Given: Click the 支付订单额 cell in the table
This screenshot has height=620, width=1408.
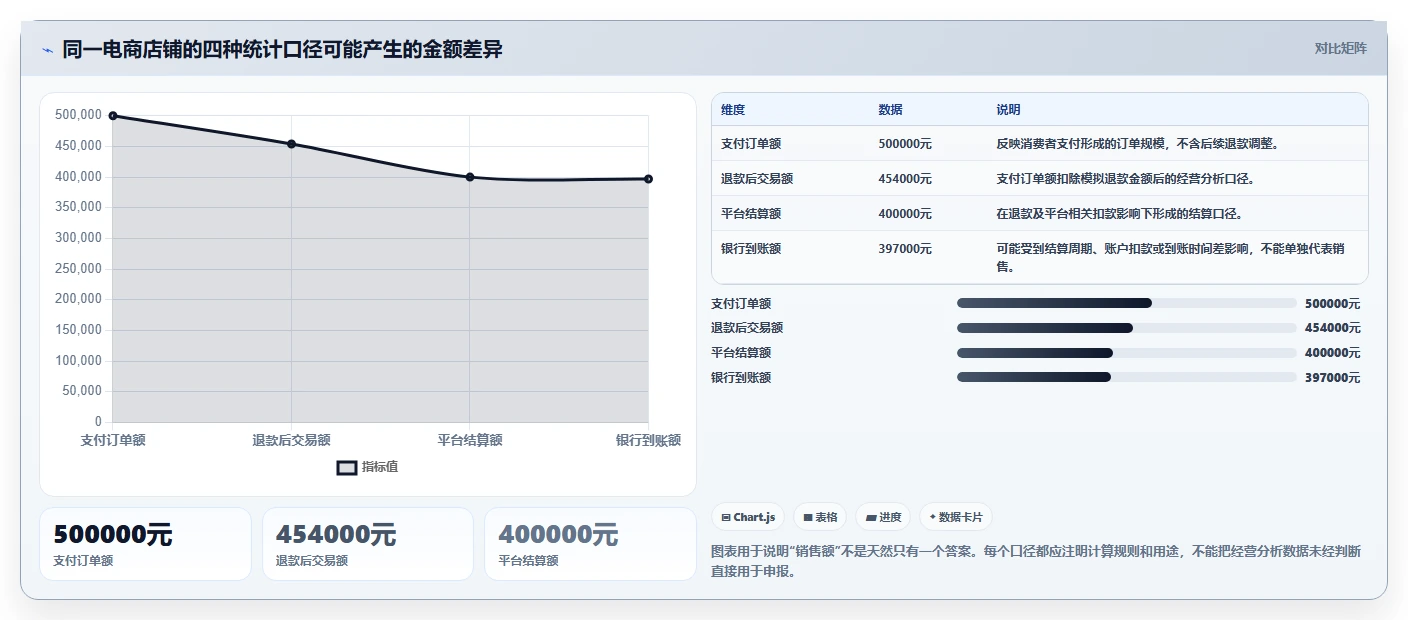Looking at the screenshot, I should click(x=751, y=144).
